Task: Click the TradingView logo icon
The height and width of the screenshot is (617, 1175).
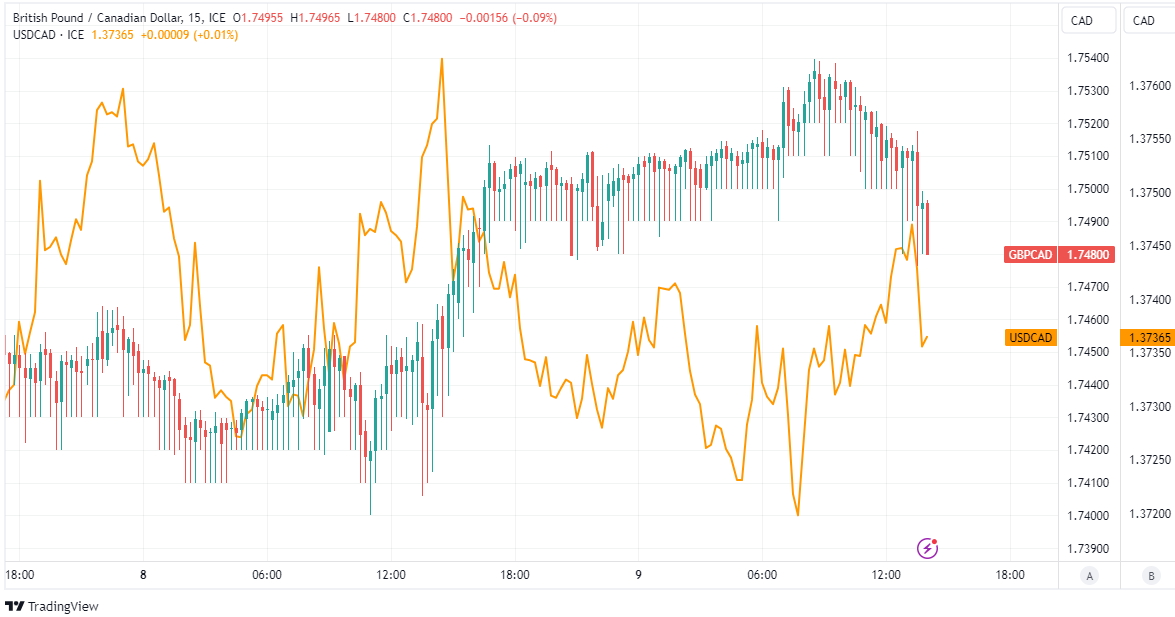Action: (14, 606)
